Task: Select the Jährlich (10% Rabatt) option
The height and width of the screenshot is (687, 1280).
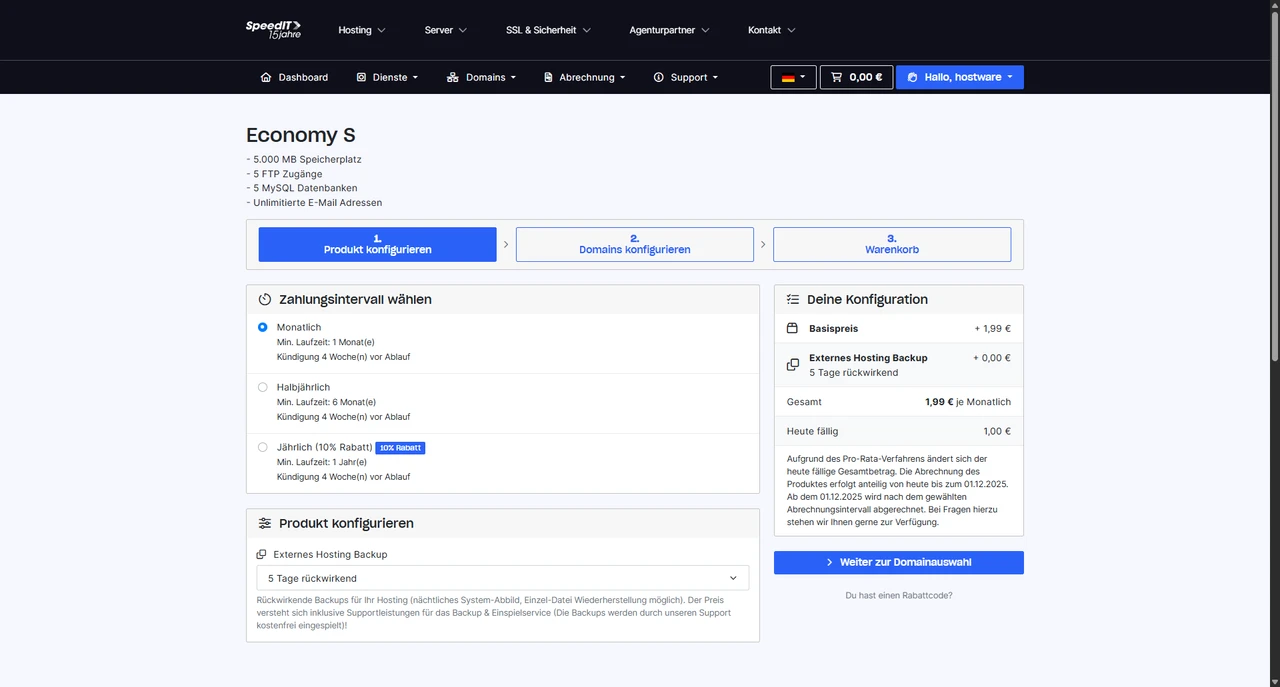Action: (263, 447)
